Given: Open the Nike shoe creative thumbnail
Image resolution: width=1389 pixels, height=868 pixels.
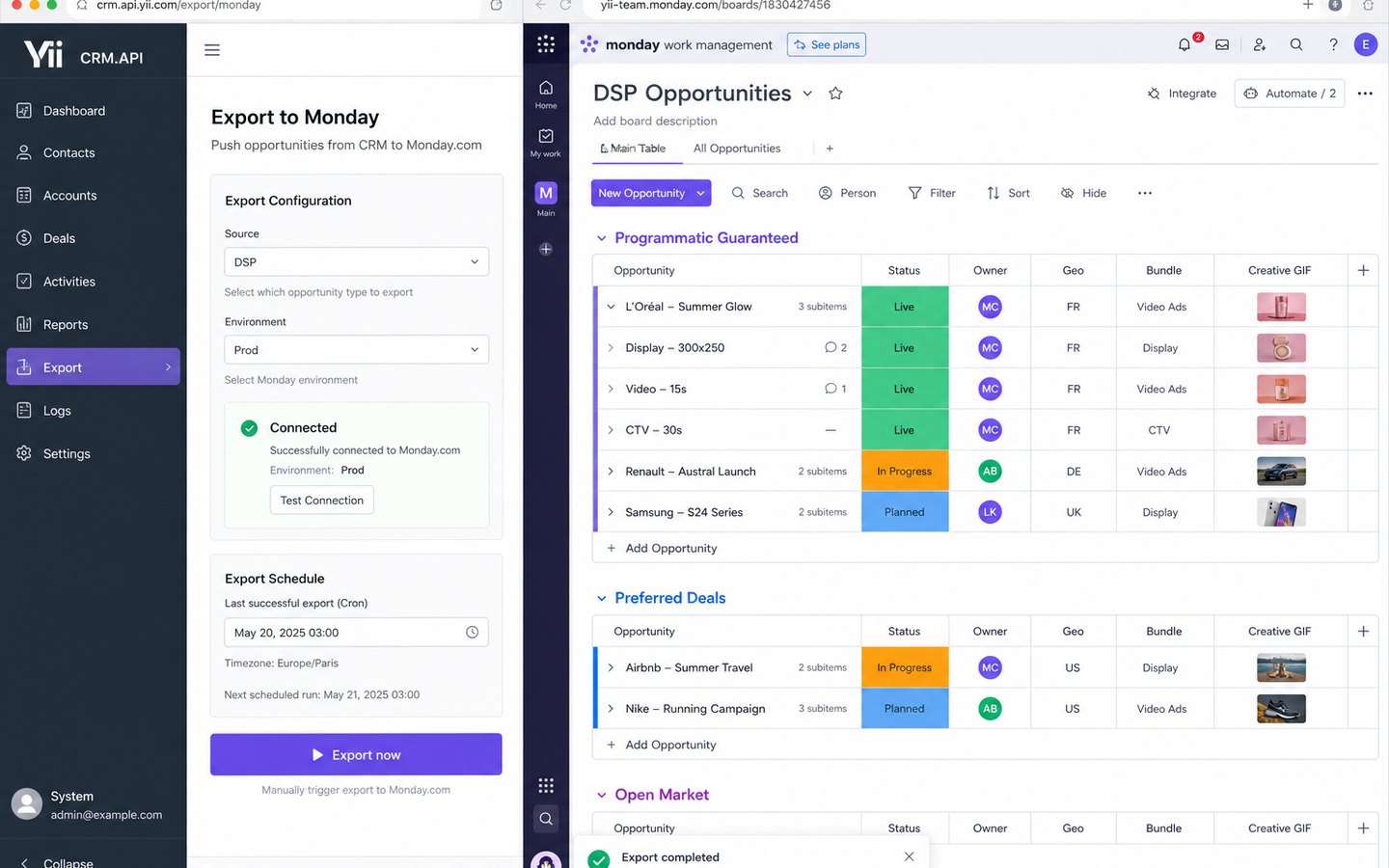Looking at the screenshot, I should pos(1281,709).
